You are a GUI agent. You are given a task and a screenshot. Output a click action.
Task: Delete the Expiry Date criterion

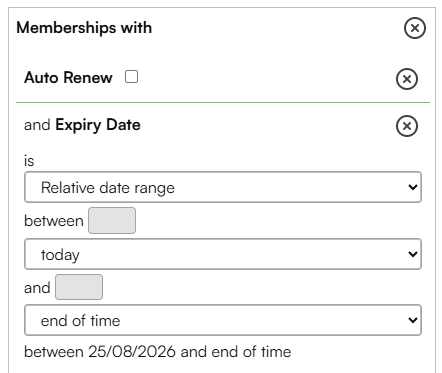coord(407,126)
